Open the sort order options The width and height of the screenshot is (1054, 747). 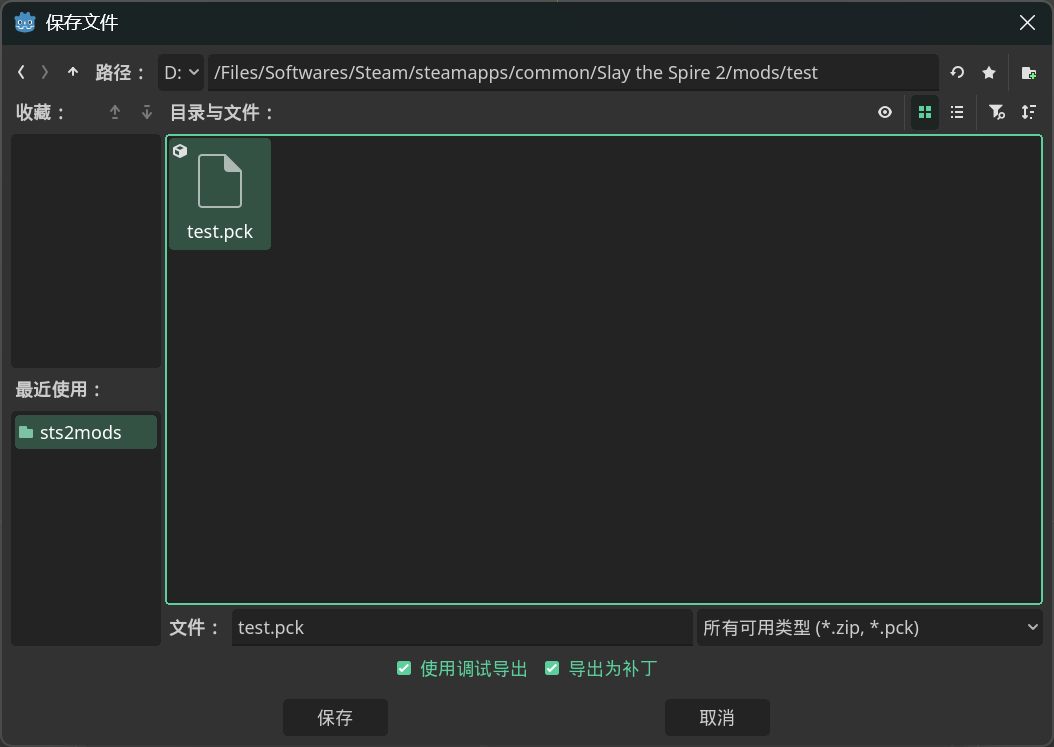tap(1029, 112)
